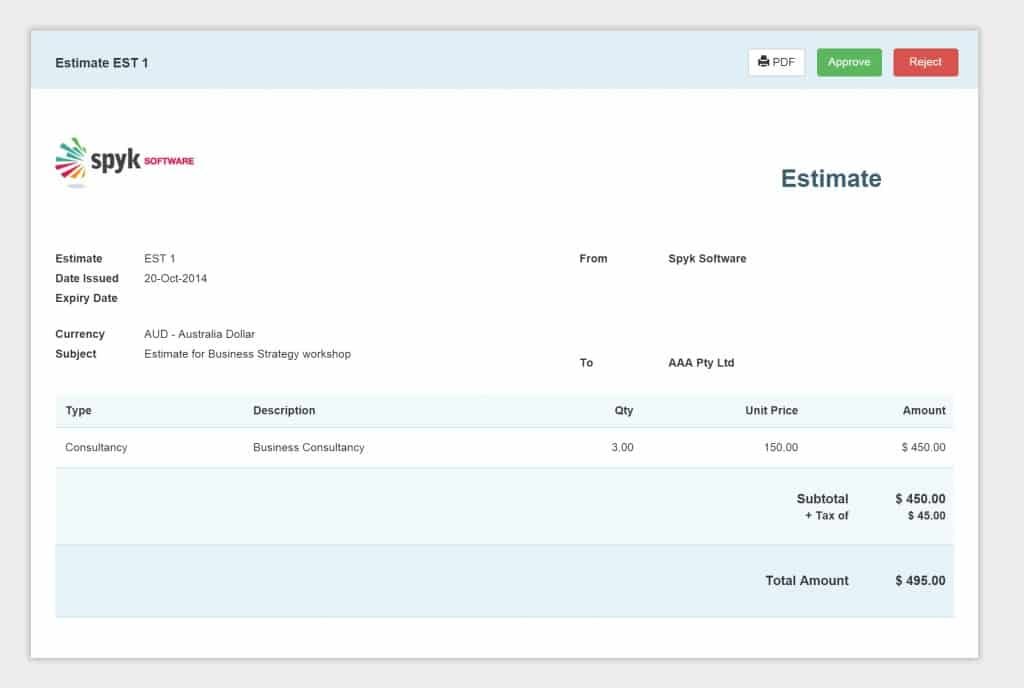Approve the estimate EST 1
1024x688 pixels.
click(x=849, y=62)
